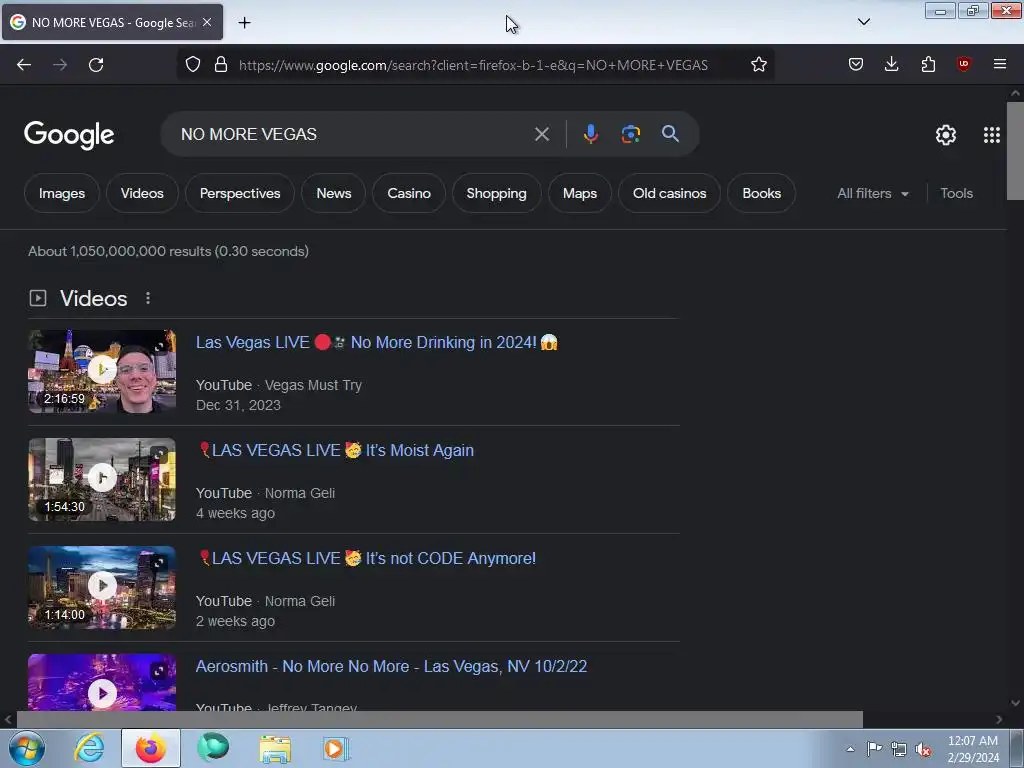Click the Firefox taskbar button

pyautogui.click(x=151, y=748)
